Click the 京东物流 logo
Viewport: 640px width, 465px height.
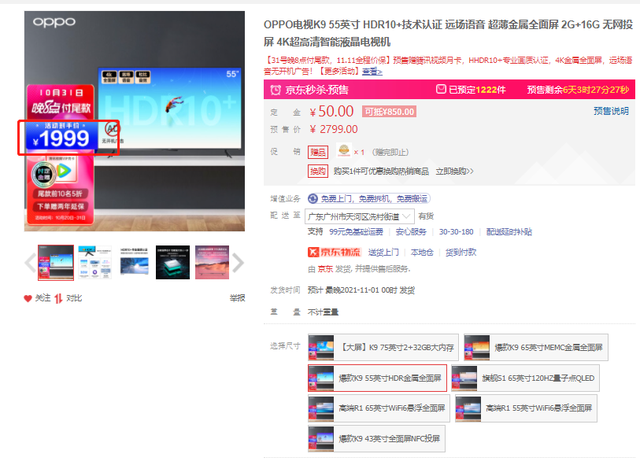pos(334,252)
